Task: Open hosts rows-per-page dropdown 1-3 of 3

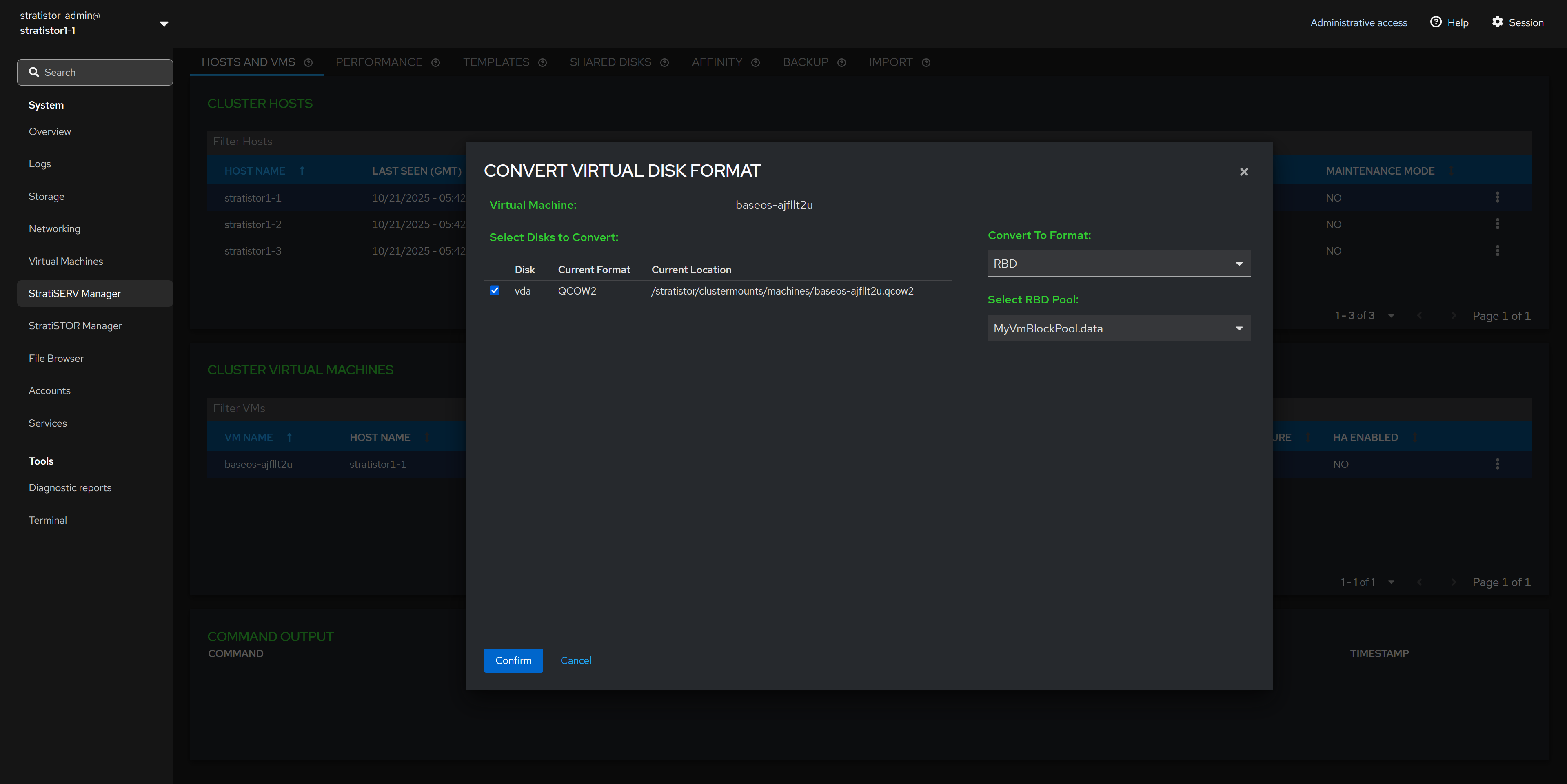Action: 1391,316
